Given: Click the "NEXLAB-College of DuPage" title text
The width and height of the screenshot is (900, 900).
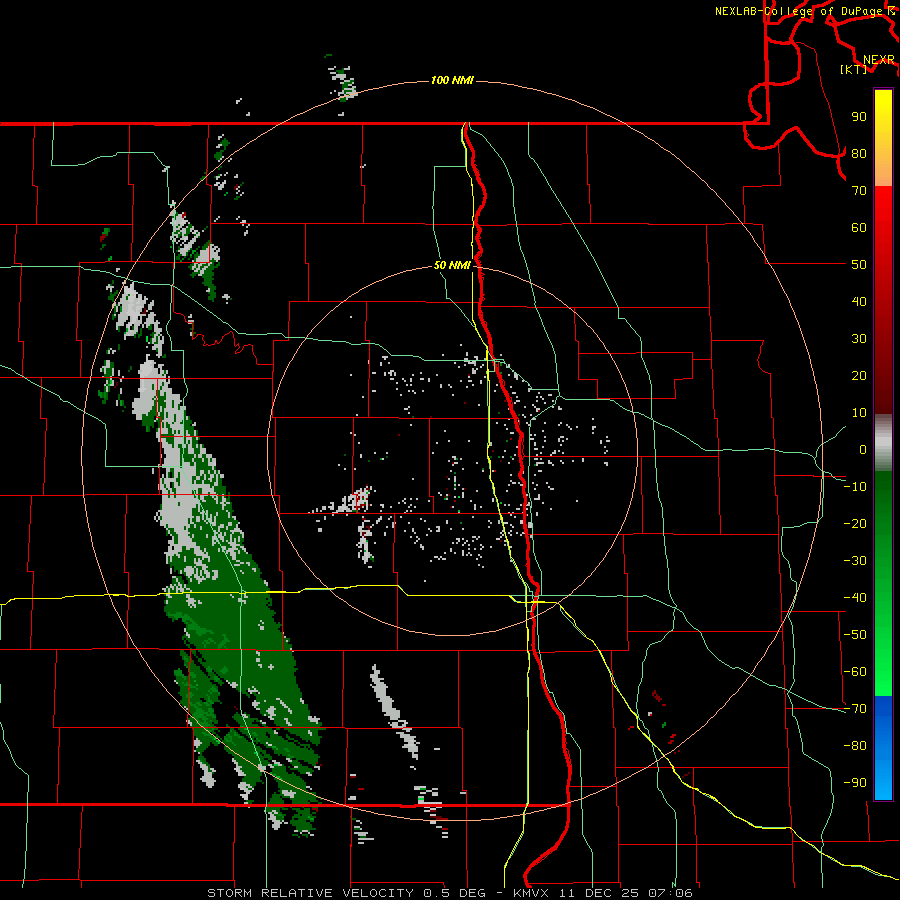Looking at the screenshot, I should pos(798,11).
